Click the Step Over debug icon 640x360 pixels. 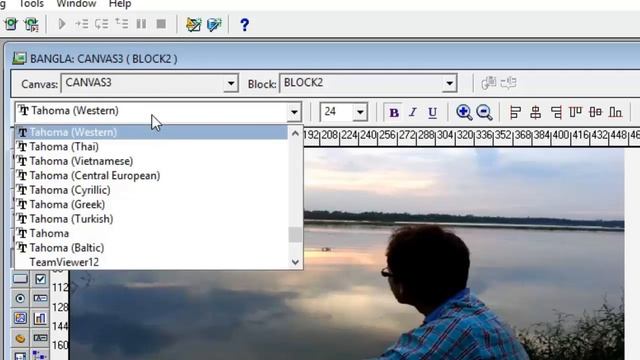click(x=102, y=24)
